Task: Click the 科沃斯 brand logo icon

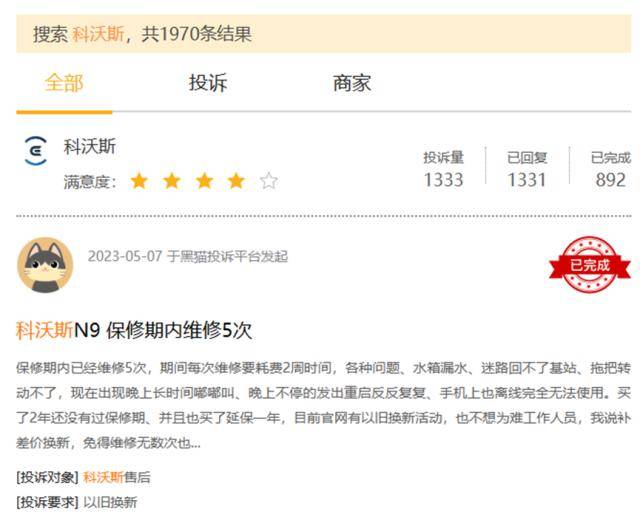Action: tap(36, 151)
